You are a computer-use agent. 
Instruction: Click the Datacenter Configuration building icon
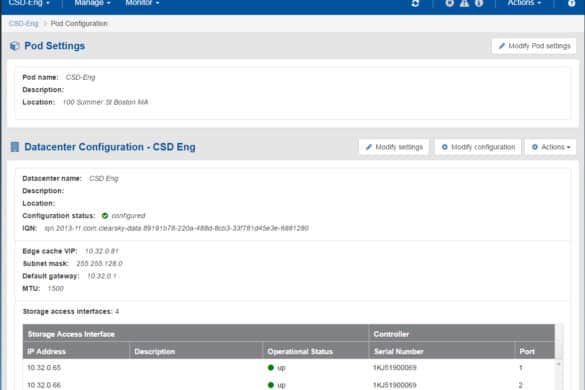click(x=15, y=147)
